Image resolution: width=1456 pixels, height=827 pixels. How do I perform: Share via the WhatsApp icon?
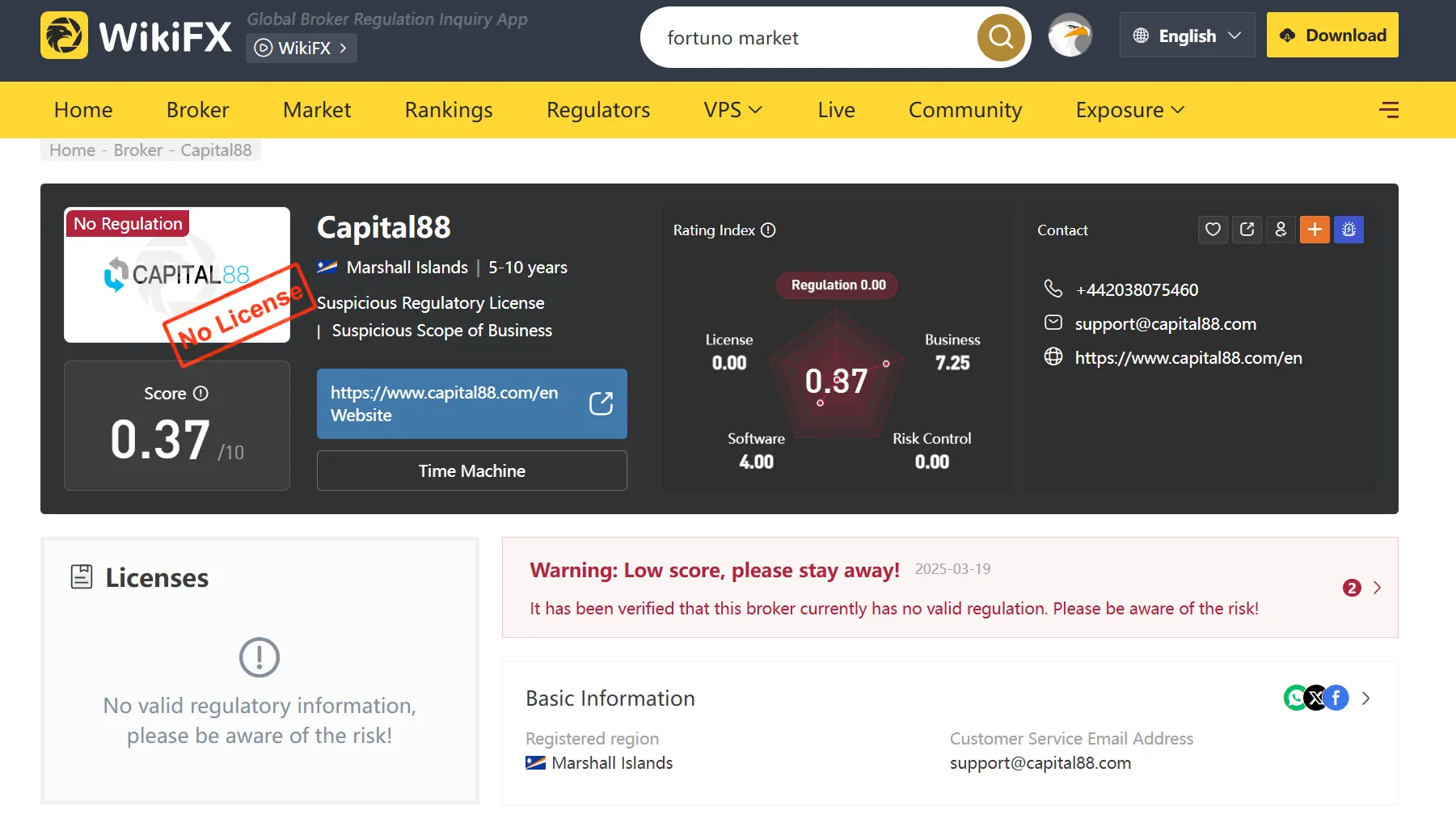point(1295,698)
